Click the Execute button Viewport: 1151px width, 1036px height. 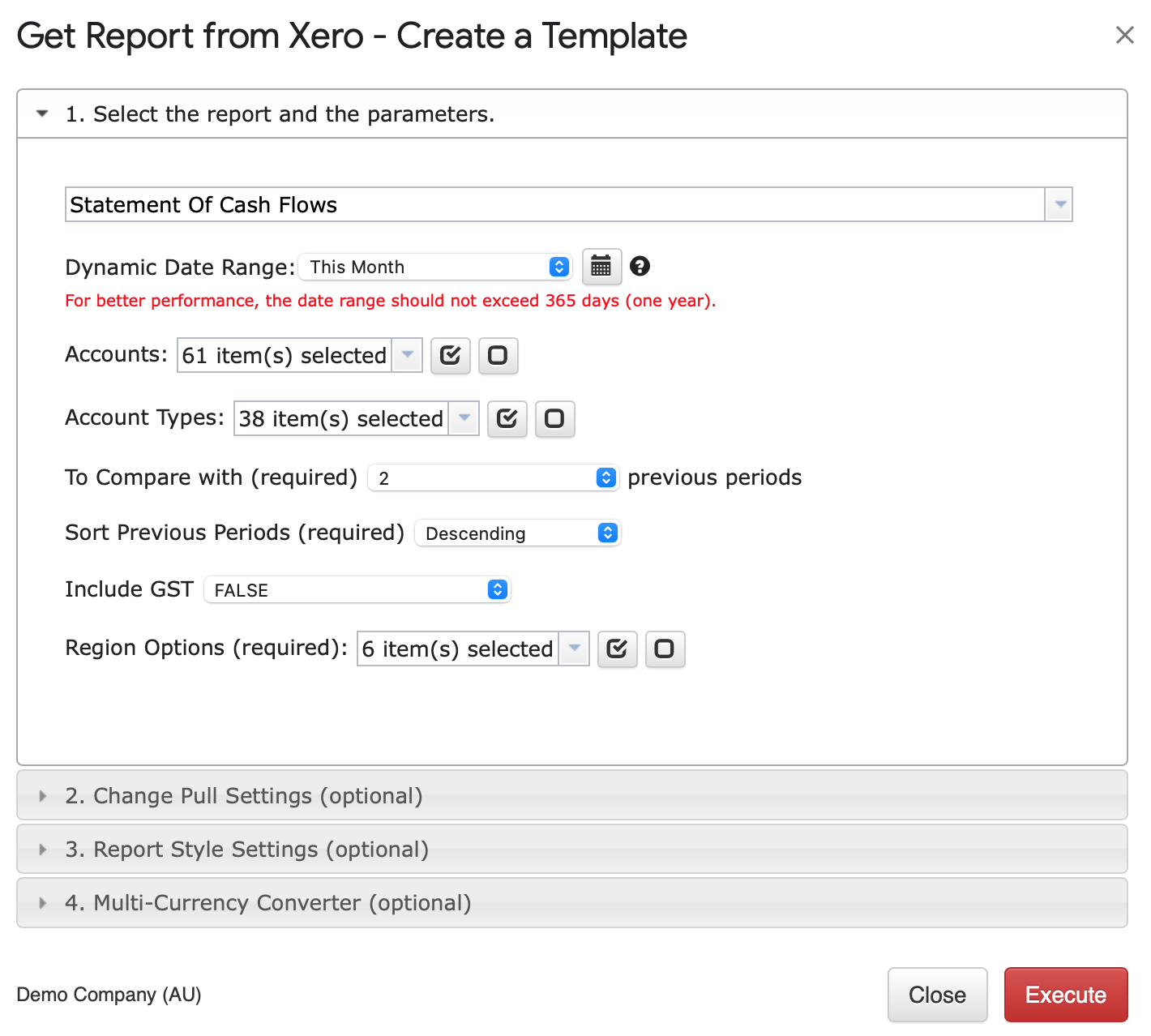coord(1066,995)
